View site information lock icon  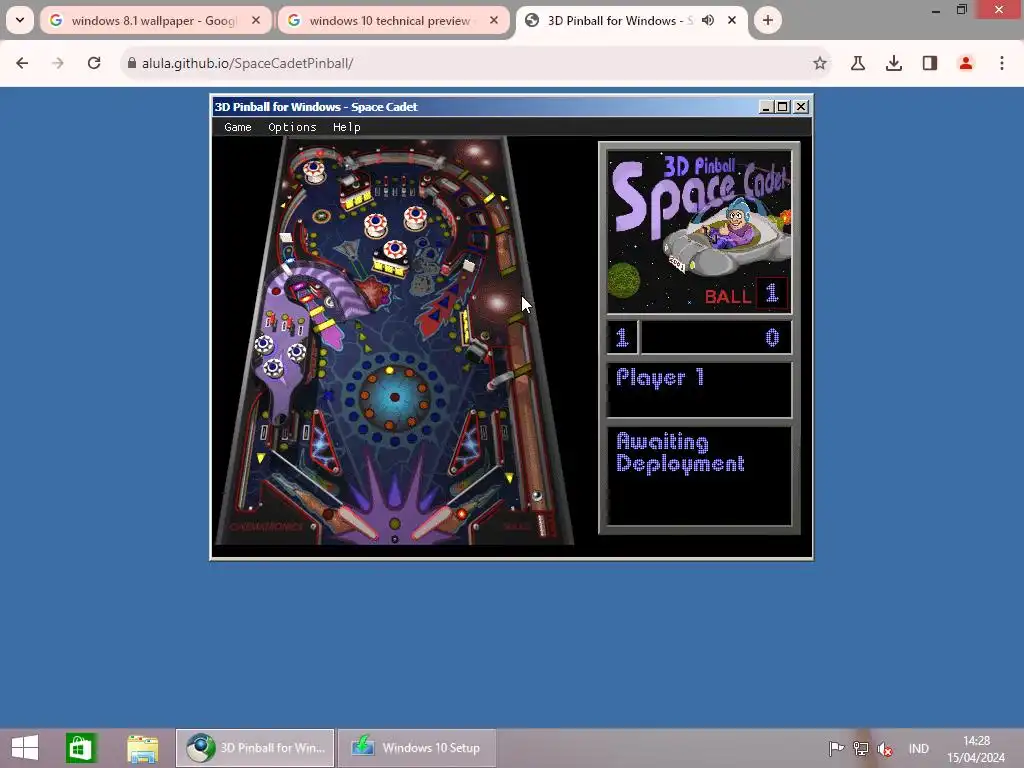tap(132, 63)
